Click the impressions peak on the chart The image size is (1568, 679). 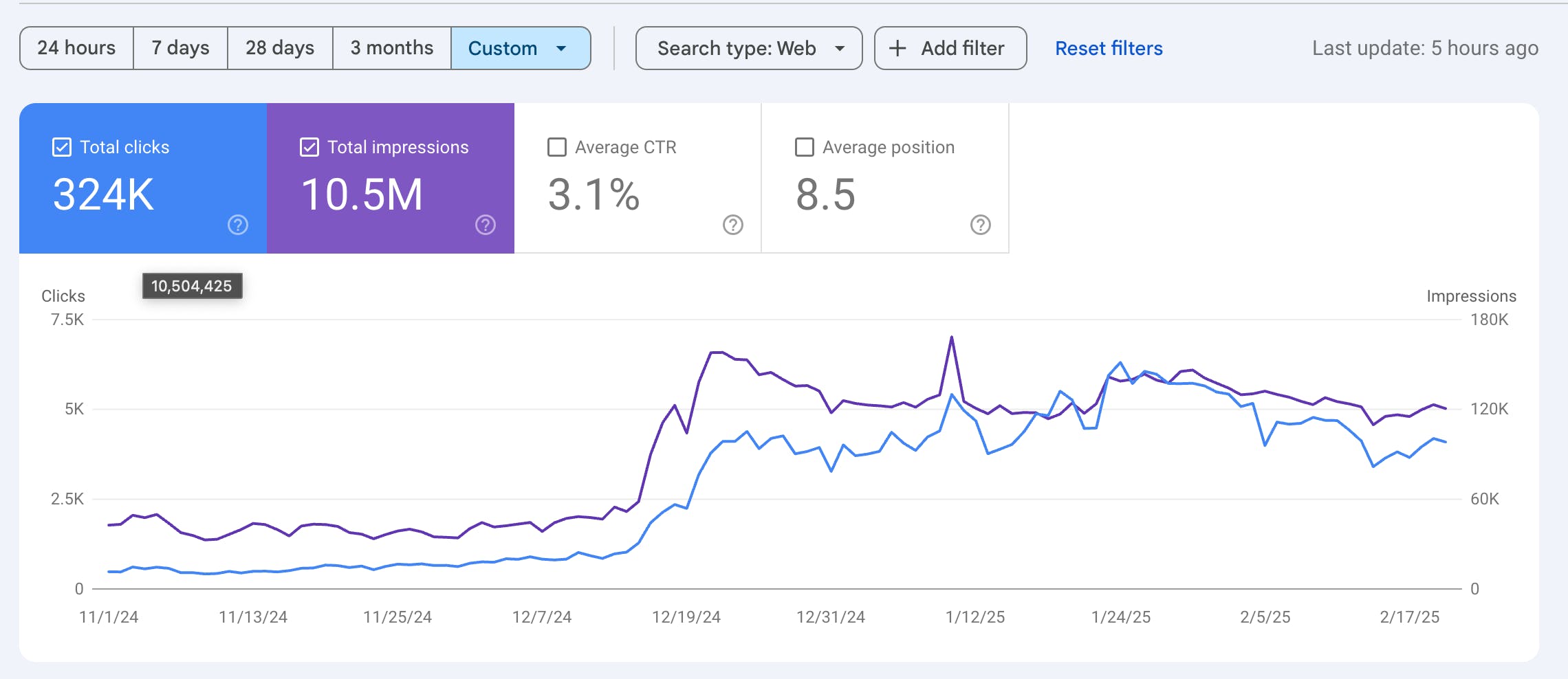(x=952, y=337)
